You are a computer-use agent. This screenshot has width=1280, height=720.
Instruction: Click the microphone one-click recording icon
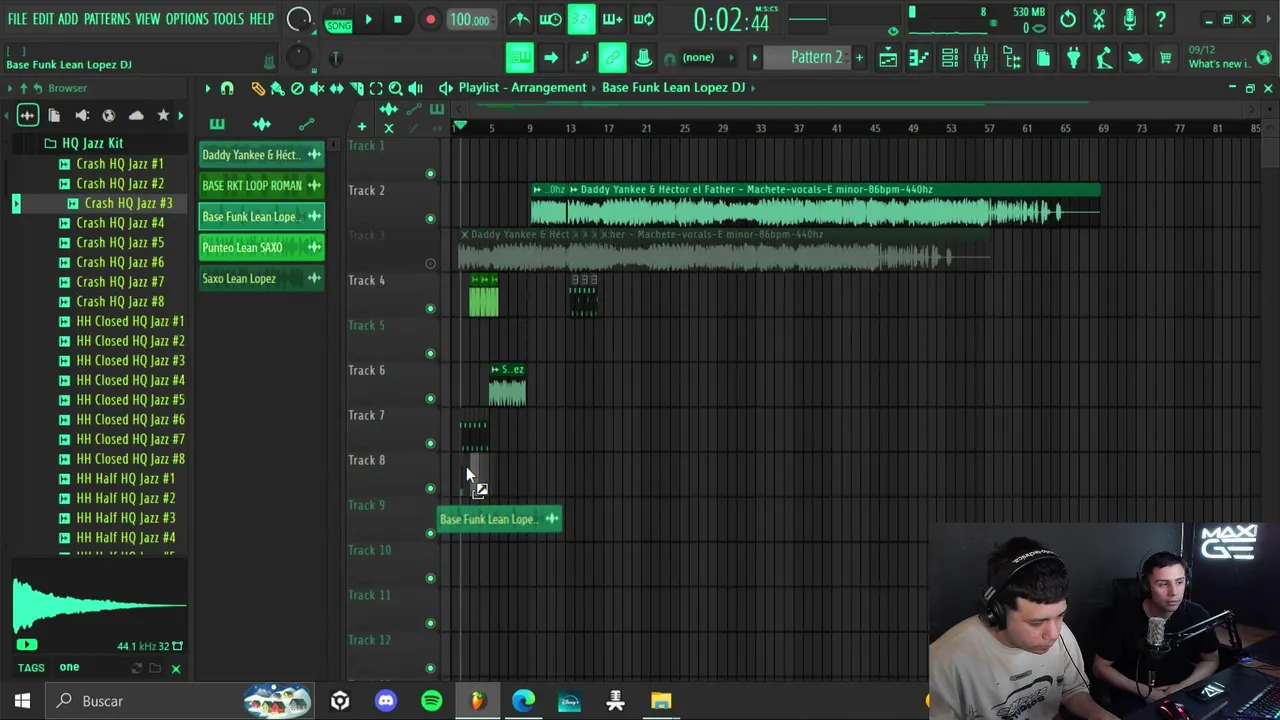[x=1129, y=19]
